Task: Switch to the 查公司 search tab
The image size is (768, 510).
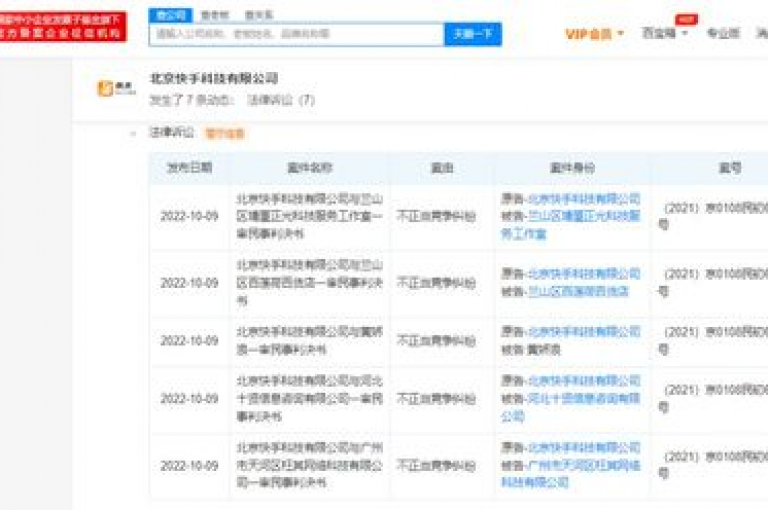Action: [170, 15]
